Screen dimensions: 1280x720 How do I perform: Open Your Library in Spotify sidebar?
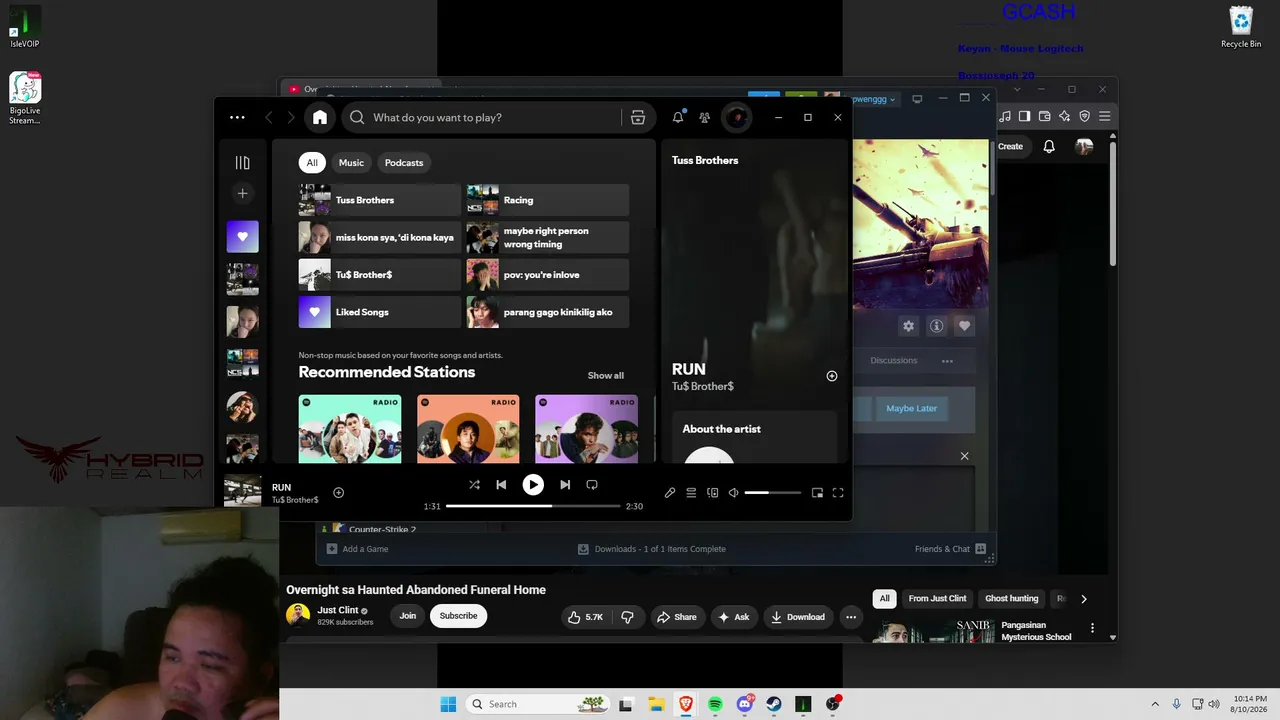point(242,163)
